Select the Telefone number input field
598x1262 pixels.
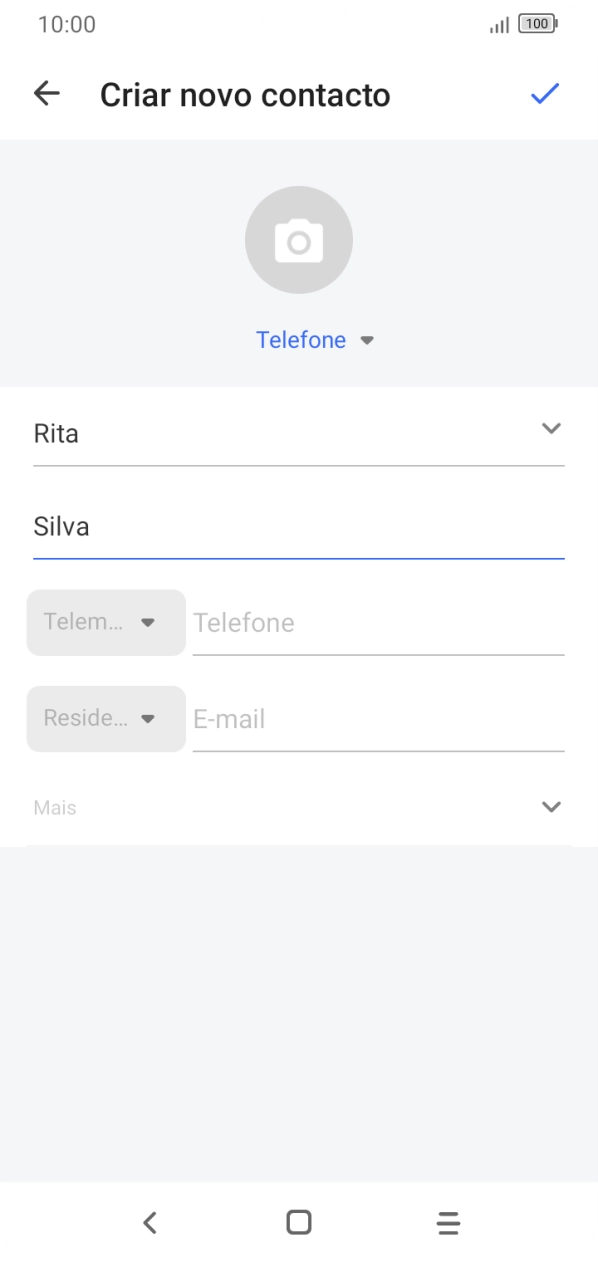(378, 622)
